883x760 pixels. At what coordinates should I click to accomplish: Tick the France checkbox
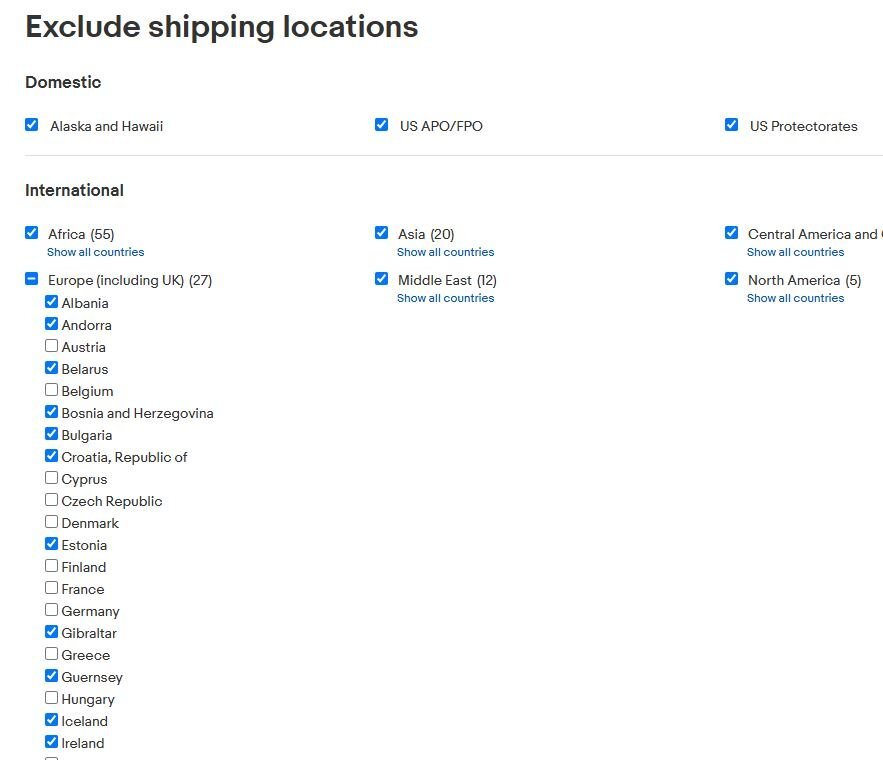[51, 588]
